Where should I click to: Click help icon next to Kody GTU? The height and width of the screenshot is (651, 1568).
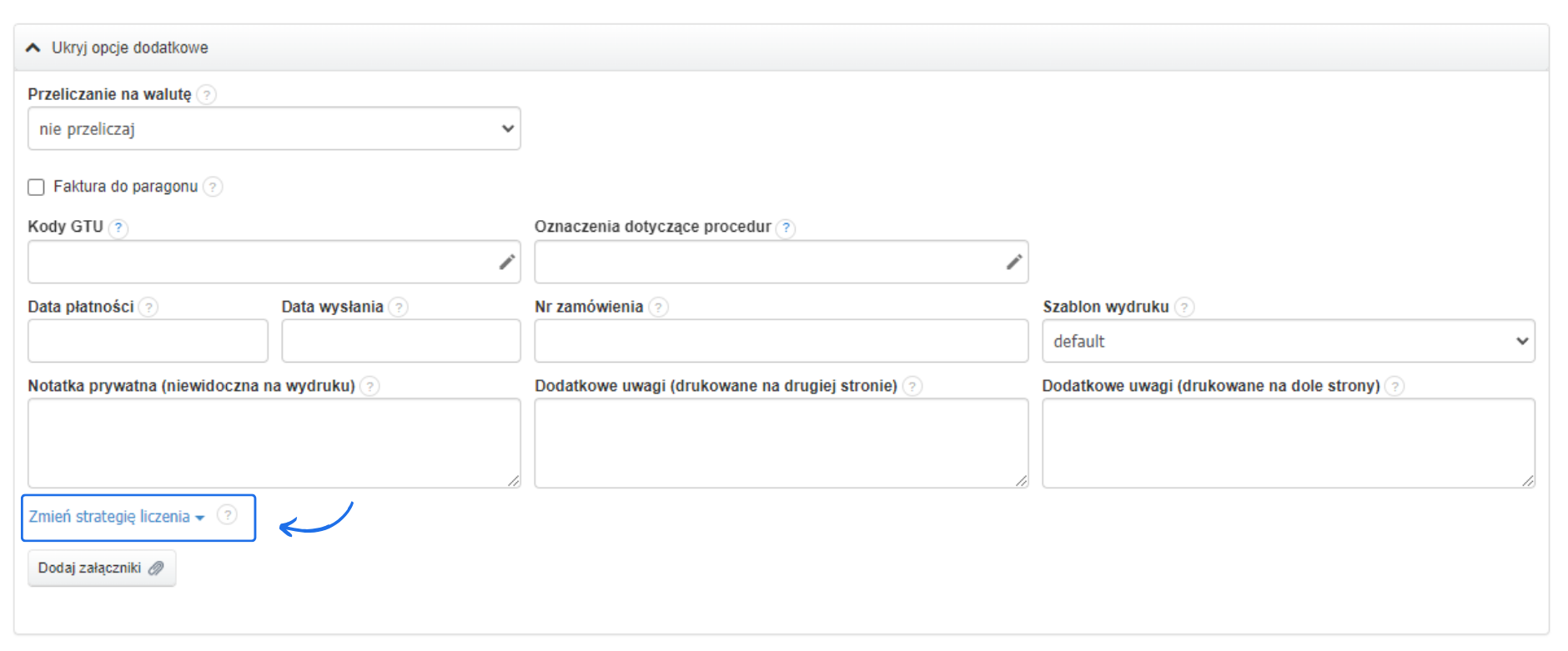coord(118,228)
